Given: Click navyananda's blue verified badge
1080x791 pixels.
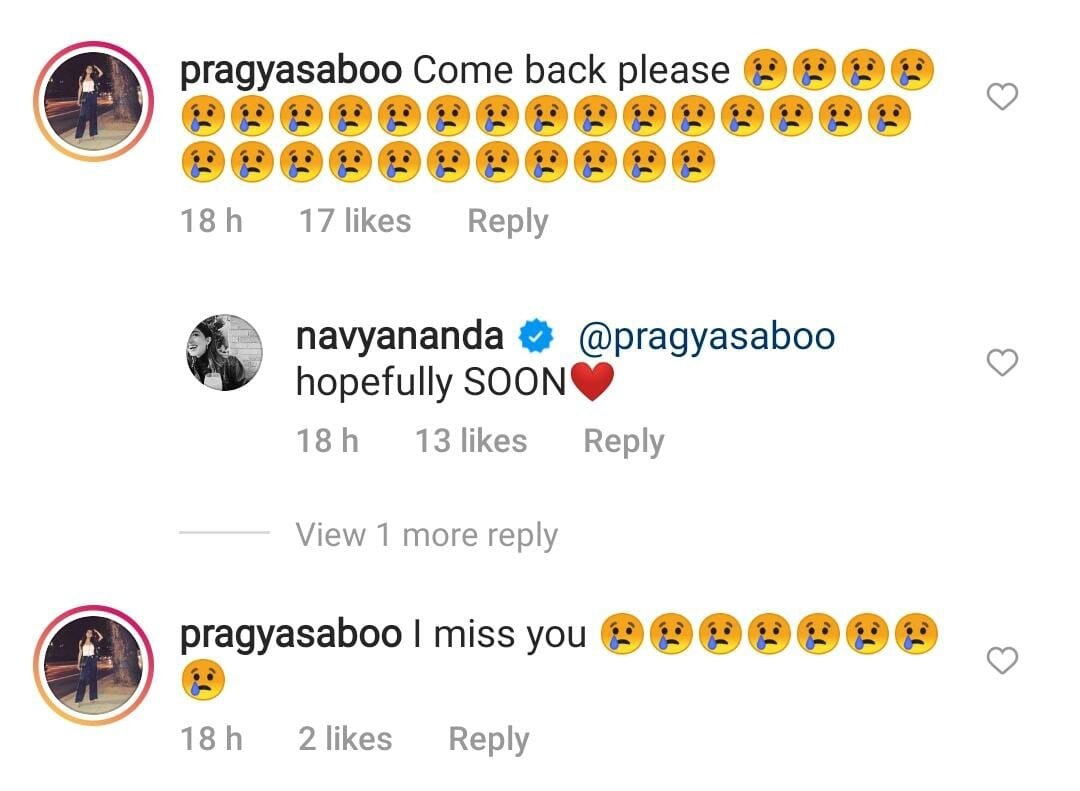Looking at the screenshot, I should pyautogui.click(x=536, y=336).
